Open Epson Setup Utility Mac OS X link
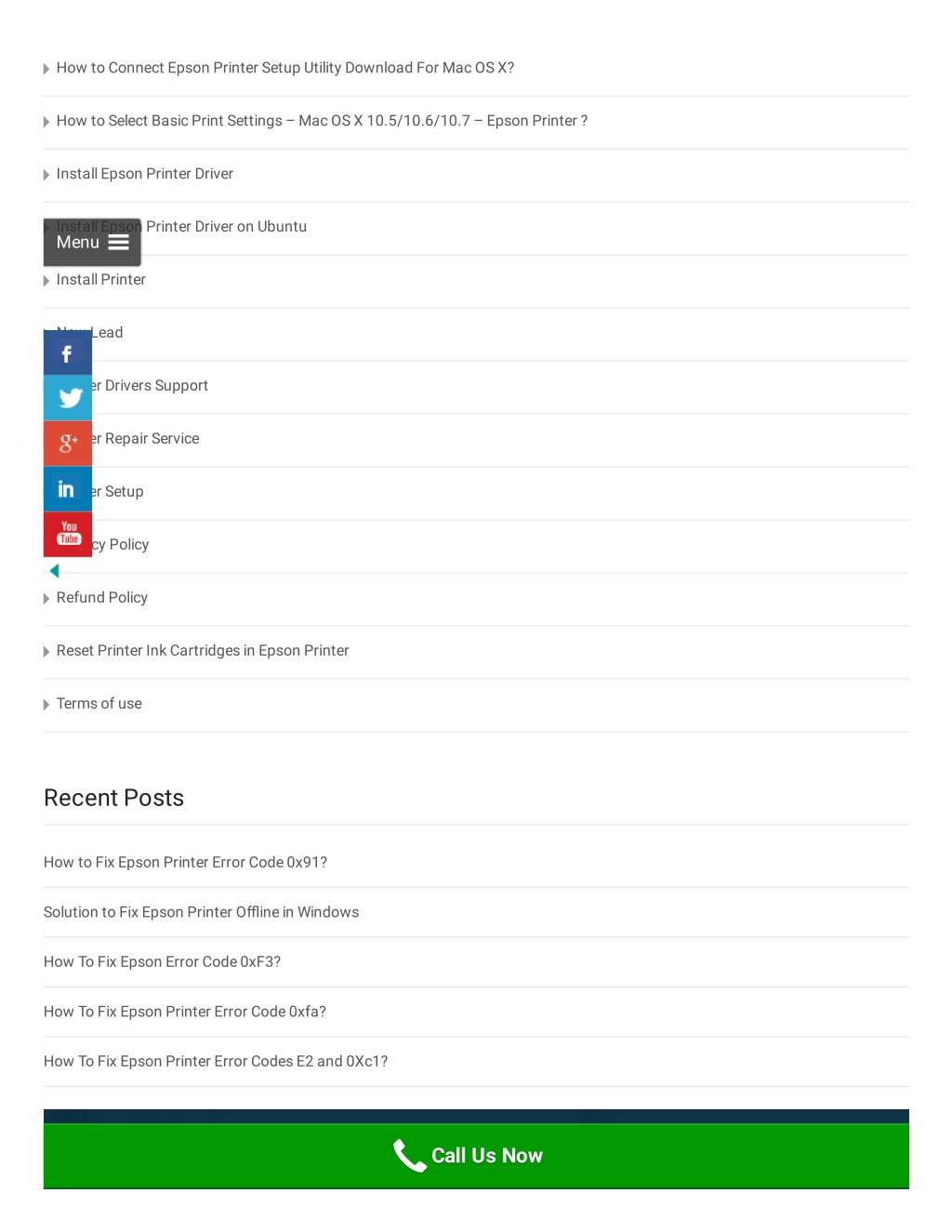This screenshot has height=1232, width=952. [x=285, y=68]
